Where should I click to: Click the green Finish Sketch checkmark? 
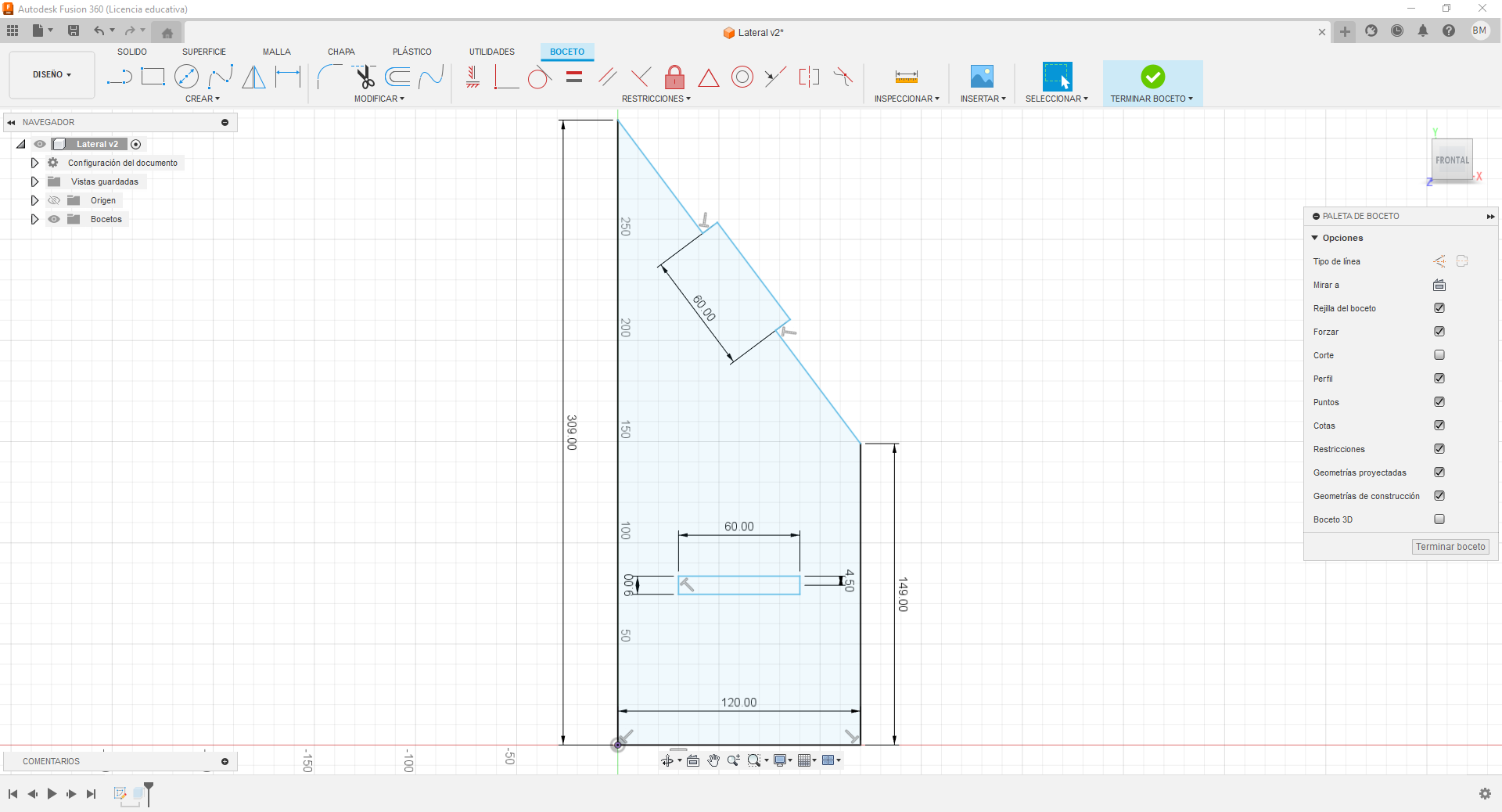click(x=1152, y=77)
